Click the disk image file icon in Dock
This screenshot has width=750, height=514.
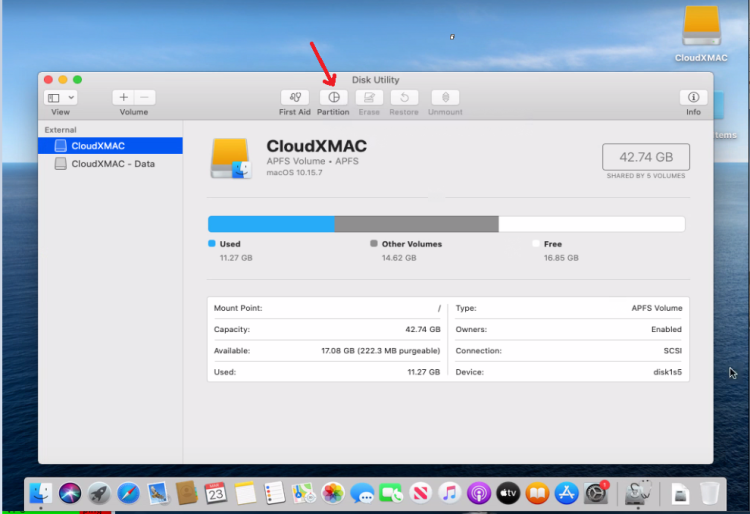tap(680, 493)
